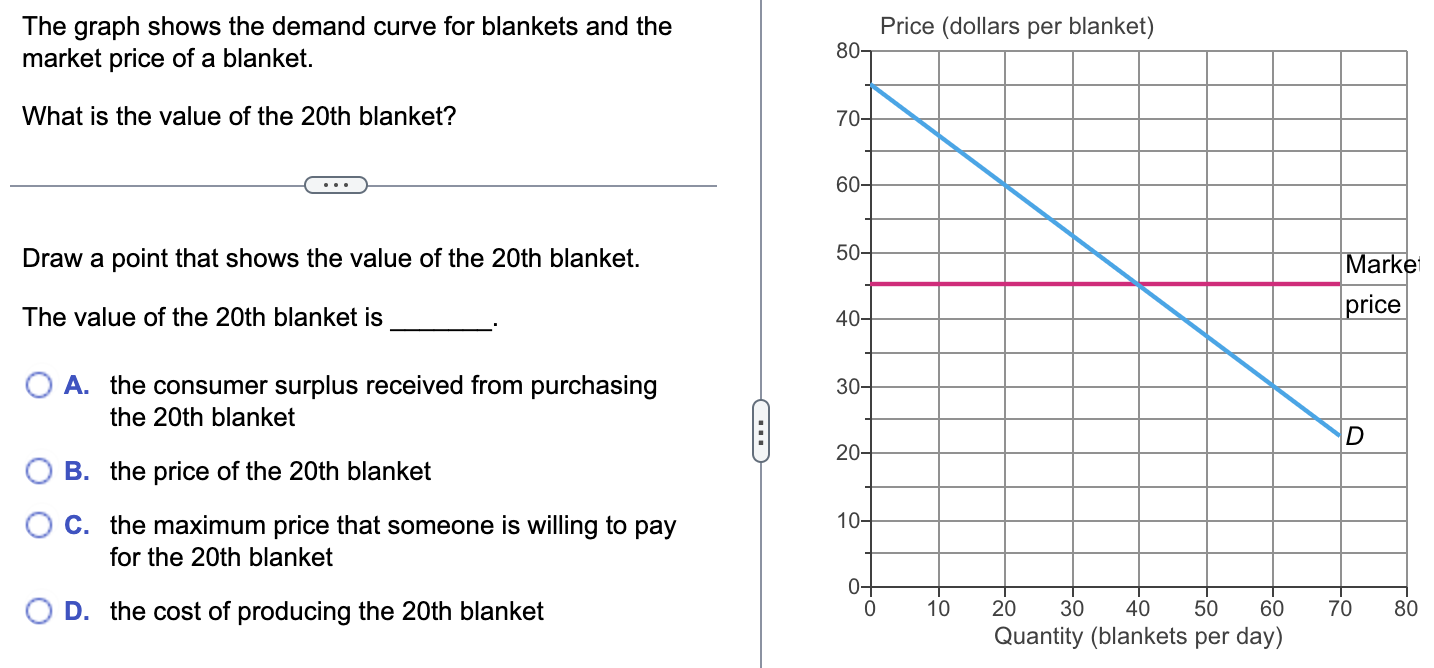
Task: Click the D label on the demand curve
Action: click(1355, 435)
